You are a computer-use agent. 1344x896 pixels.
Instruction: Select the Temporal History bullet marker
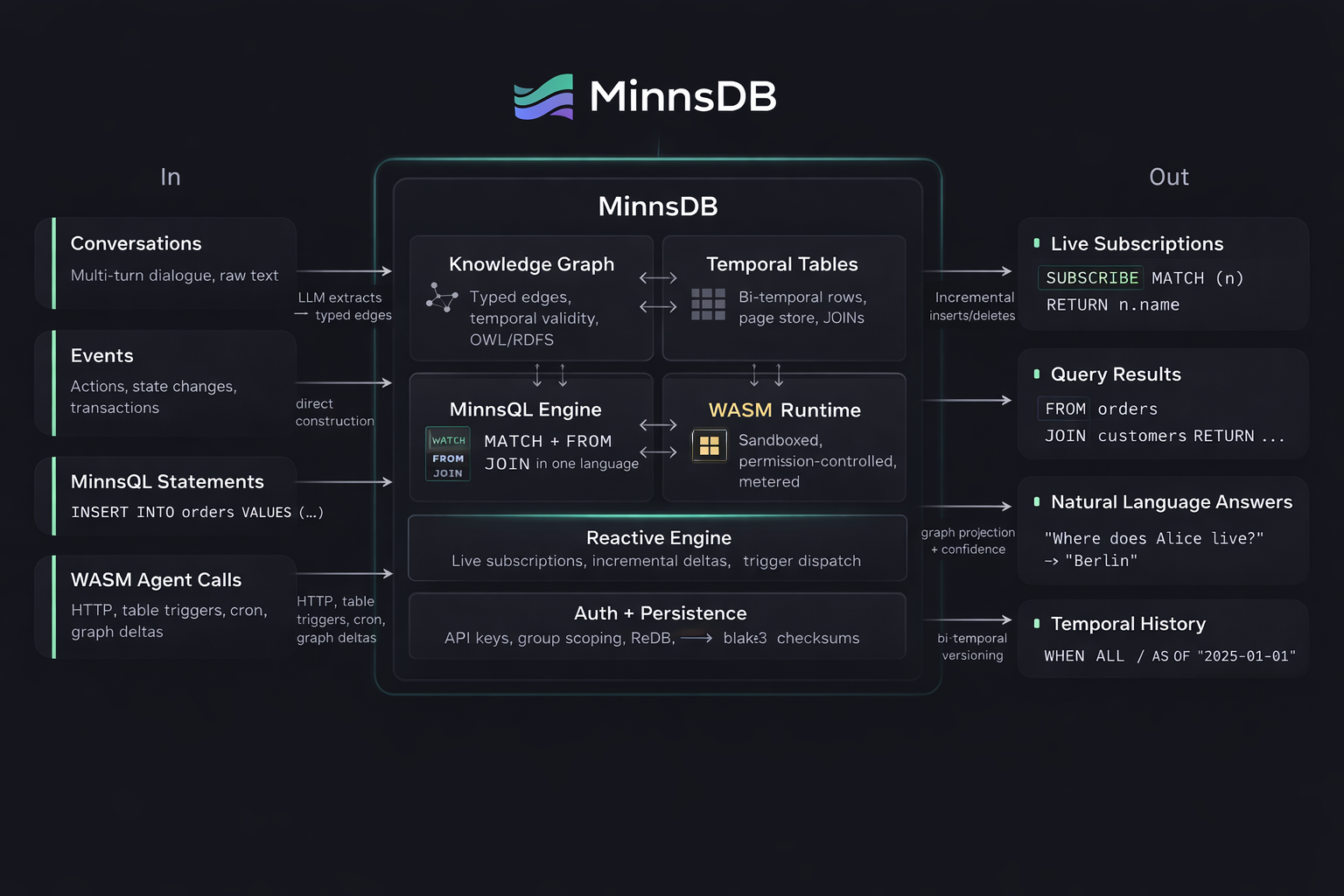pos(1037,623)
